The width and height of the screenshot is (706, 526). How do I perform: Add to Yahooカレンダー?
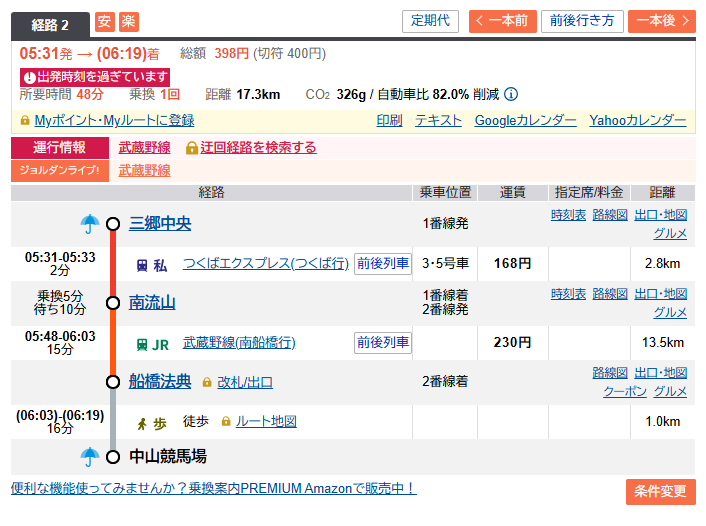[x=638, y=120]
